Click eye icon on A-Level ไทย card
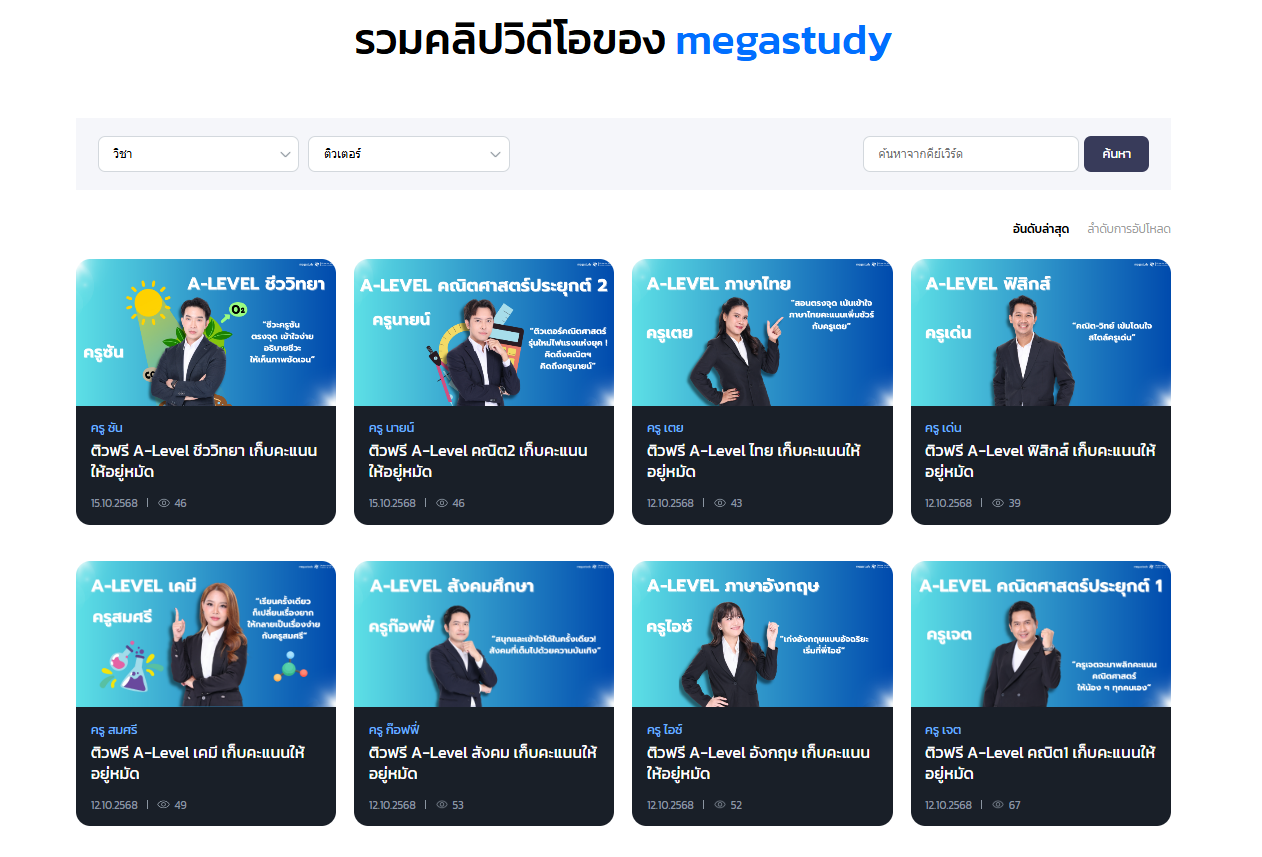This screenshot has width=1262, height=857. (x=720, y=503)
